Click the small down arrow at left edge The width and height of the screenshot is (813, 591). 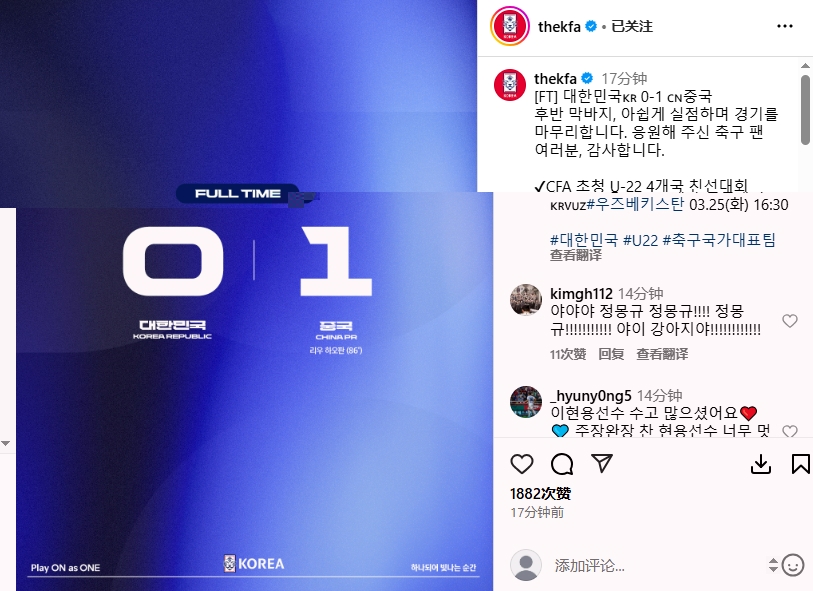tap(6, 443)
